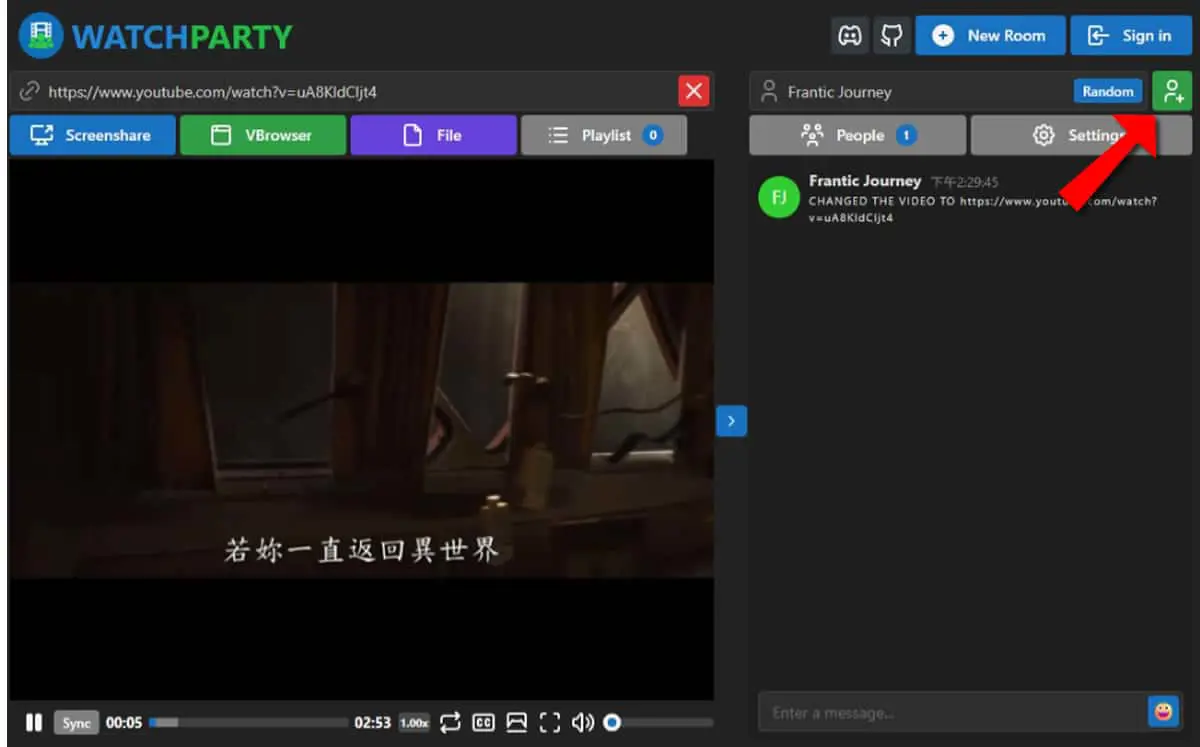Toggle closed captions CC icon
The width and height of the screenshot is (1200, 747).
pyautogui.click(x=484, y=722)
